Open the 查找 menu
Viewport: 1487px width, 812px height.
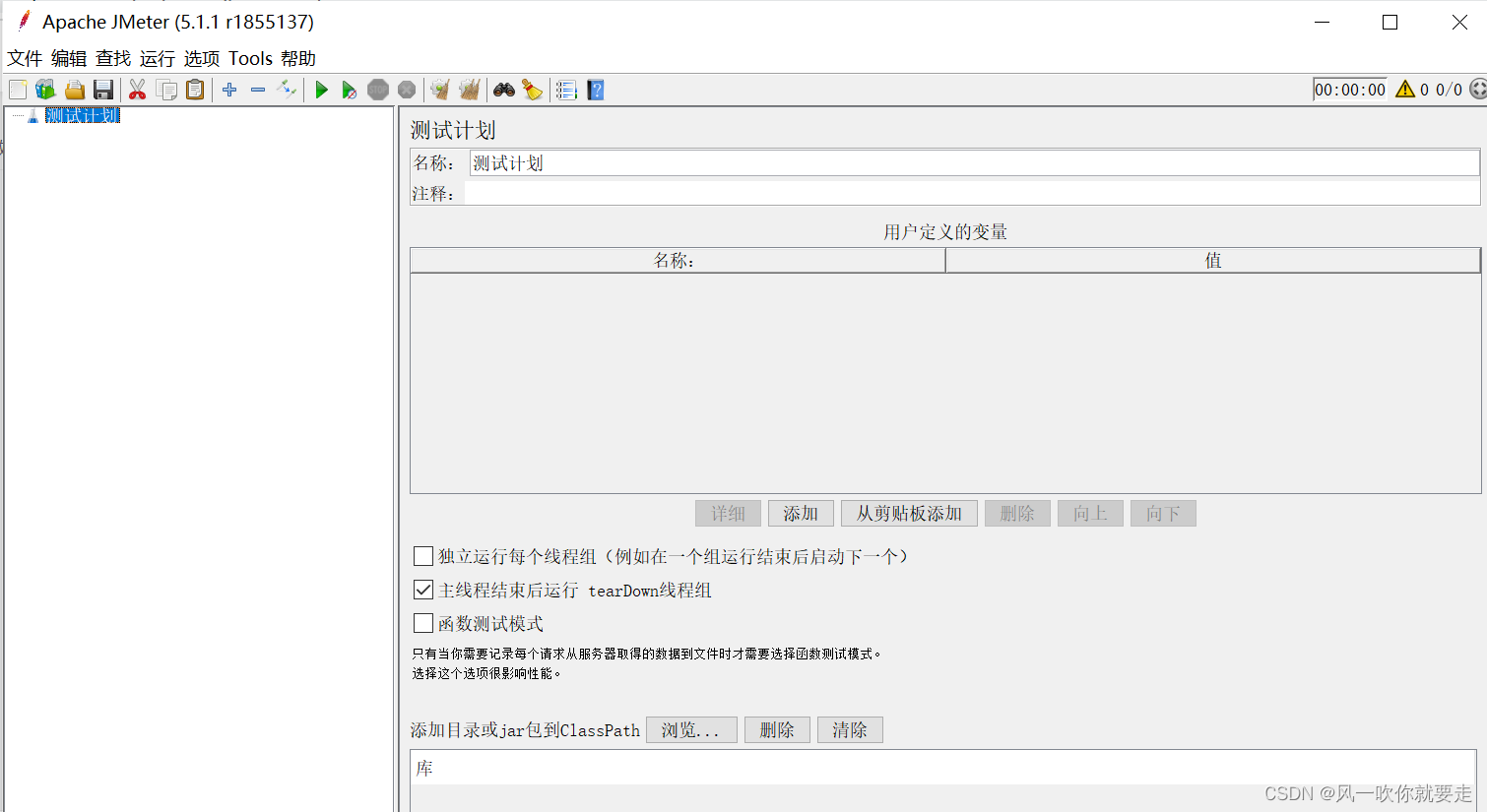(x=113, y=58)
